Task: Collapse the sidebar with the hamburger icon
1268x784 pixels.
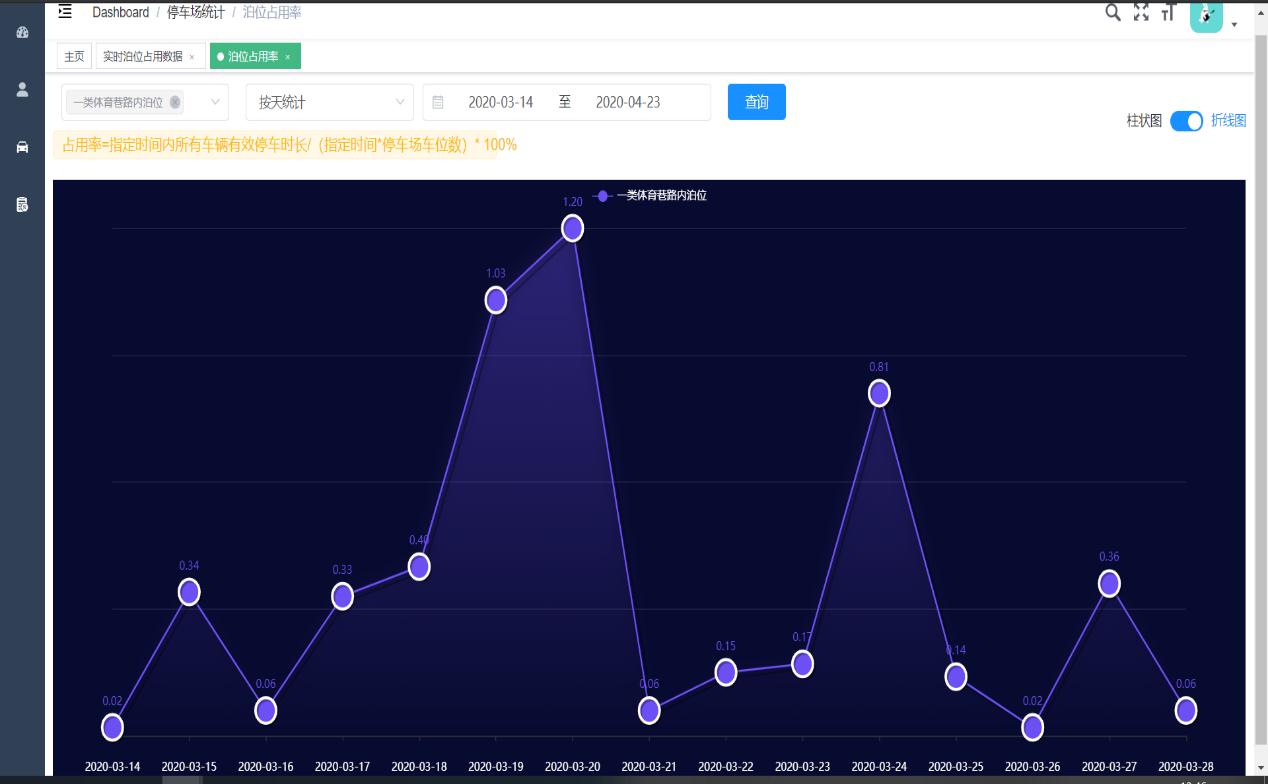Action: click(65, 12)
